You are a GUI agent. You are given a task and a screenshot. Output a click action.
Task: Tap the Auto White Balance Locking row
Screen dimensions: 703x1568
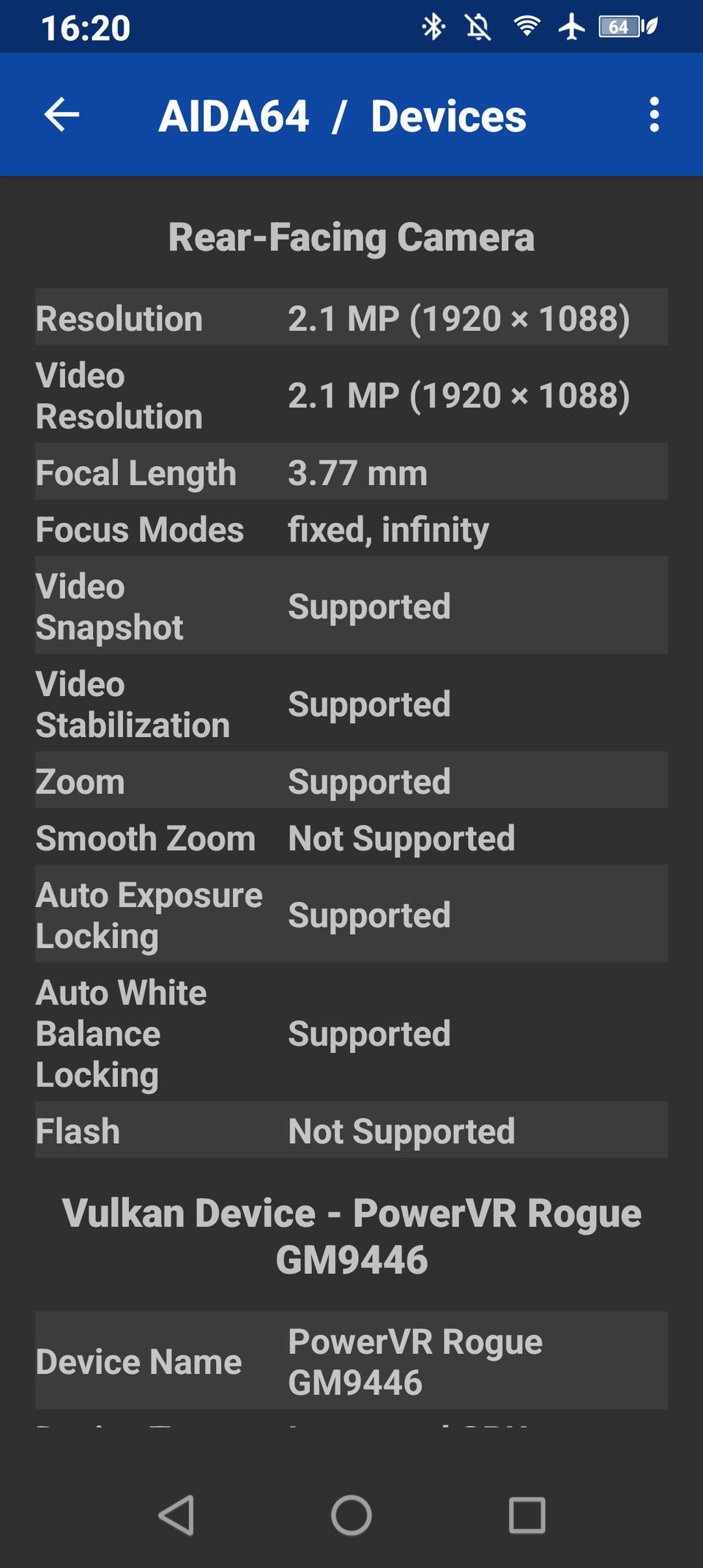tap(351, 1032)
